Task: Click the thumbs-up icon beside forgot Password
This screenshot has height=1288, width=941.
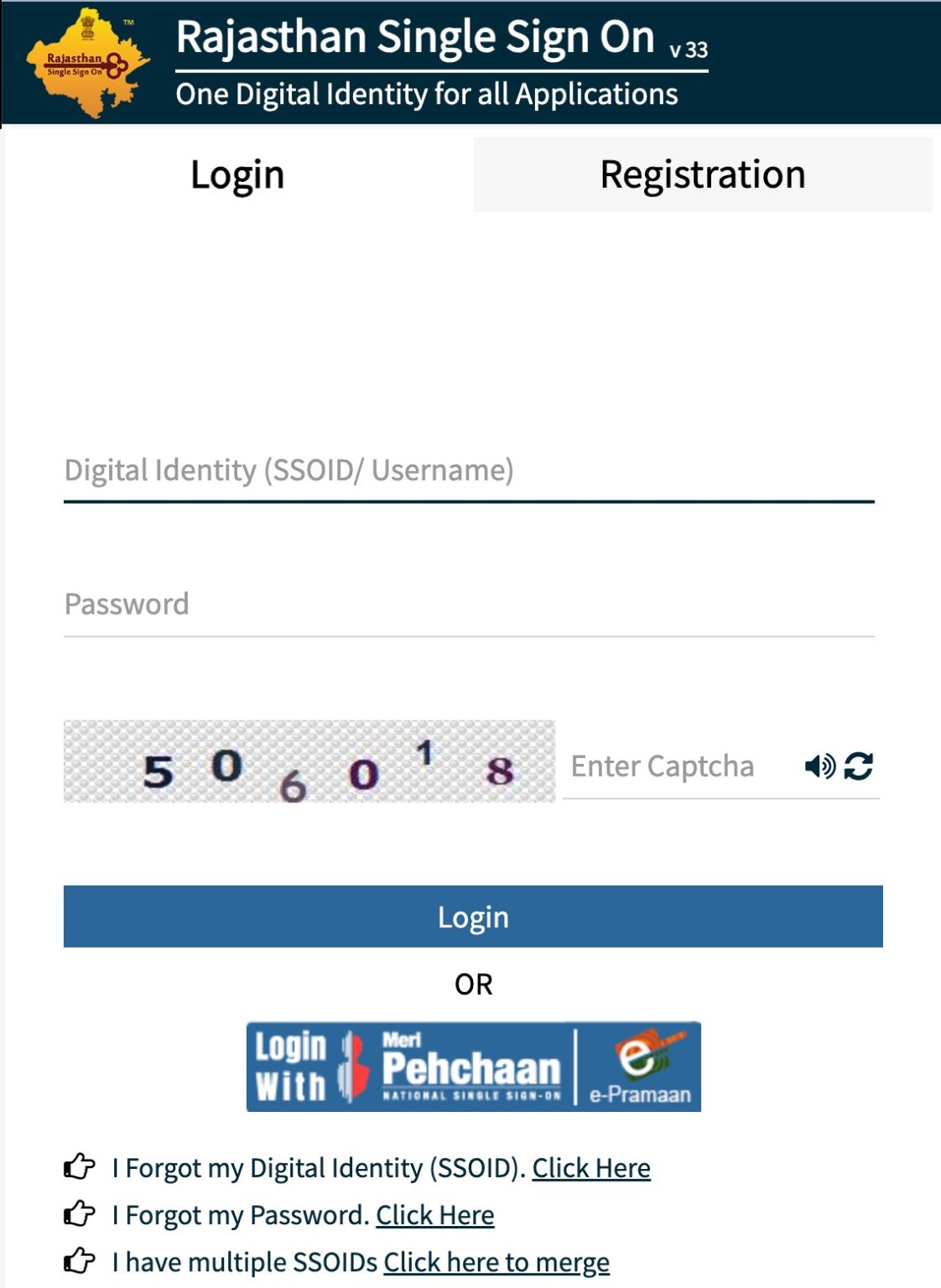Action: [78, 1214]
